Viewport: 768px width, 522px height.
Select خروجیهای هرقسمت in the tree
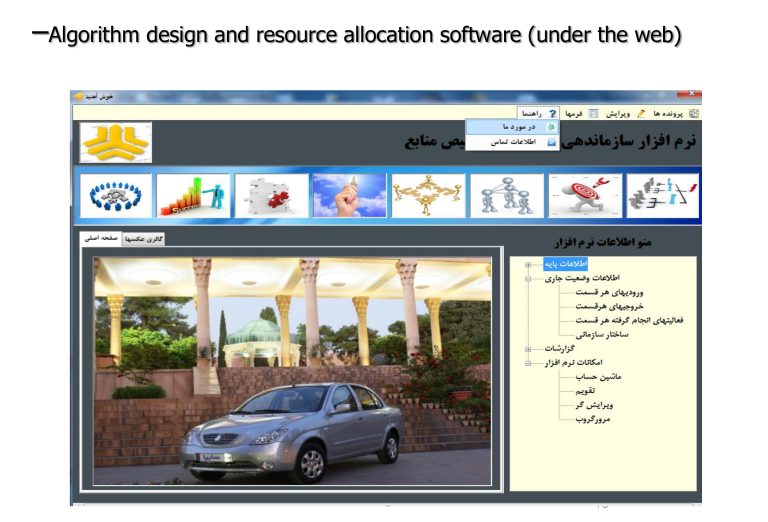tap(609, 307)
